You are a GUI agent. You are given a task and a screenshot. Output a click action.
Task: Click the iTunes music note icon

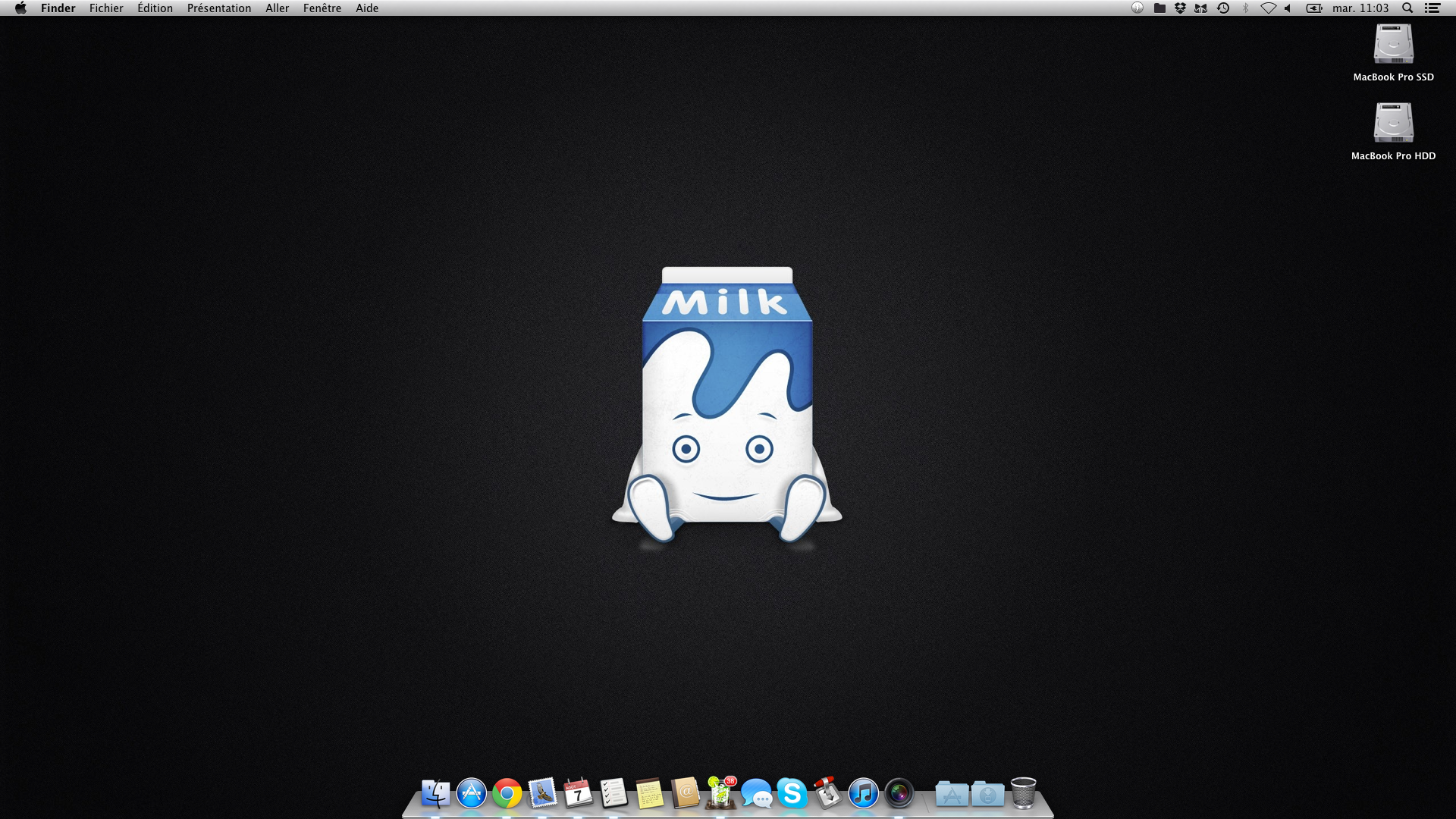(863, 793)
